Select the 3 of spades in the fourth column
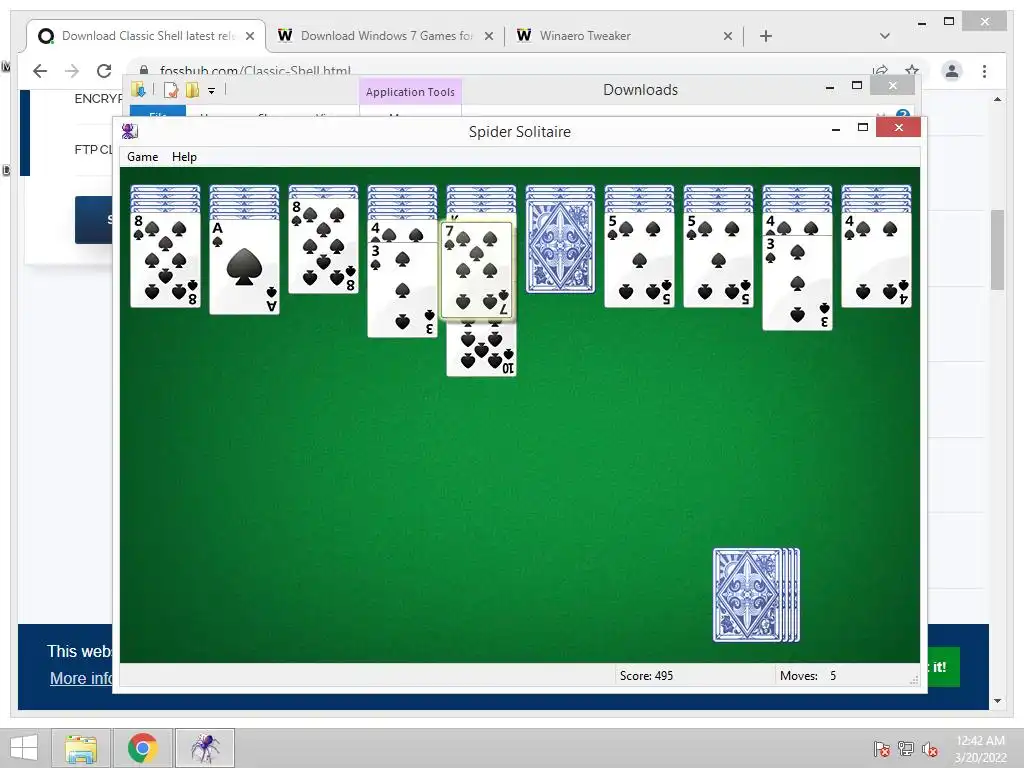Viewport: 1024px width, 768px height. [402, 290]
